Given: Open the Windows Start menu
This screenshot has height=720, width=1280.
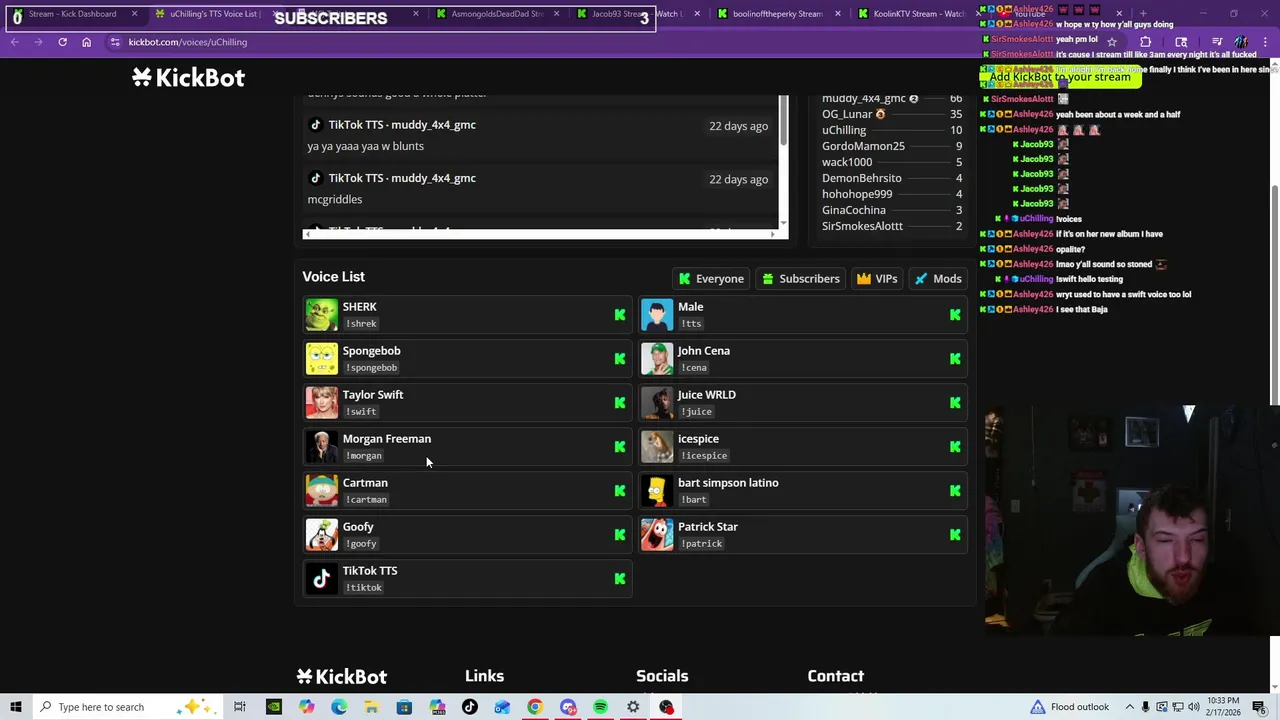Looking at the screenshot, I should (x=15, y=707).
